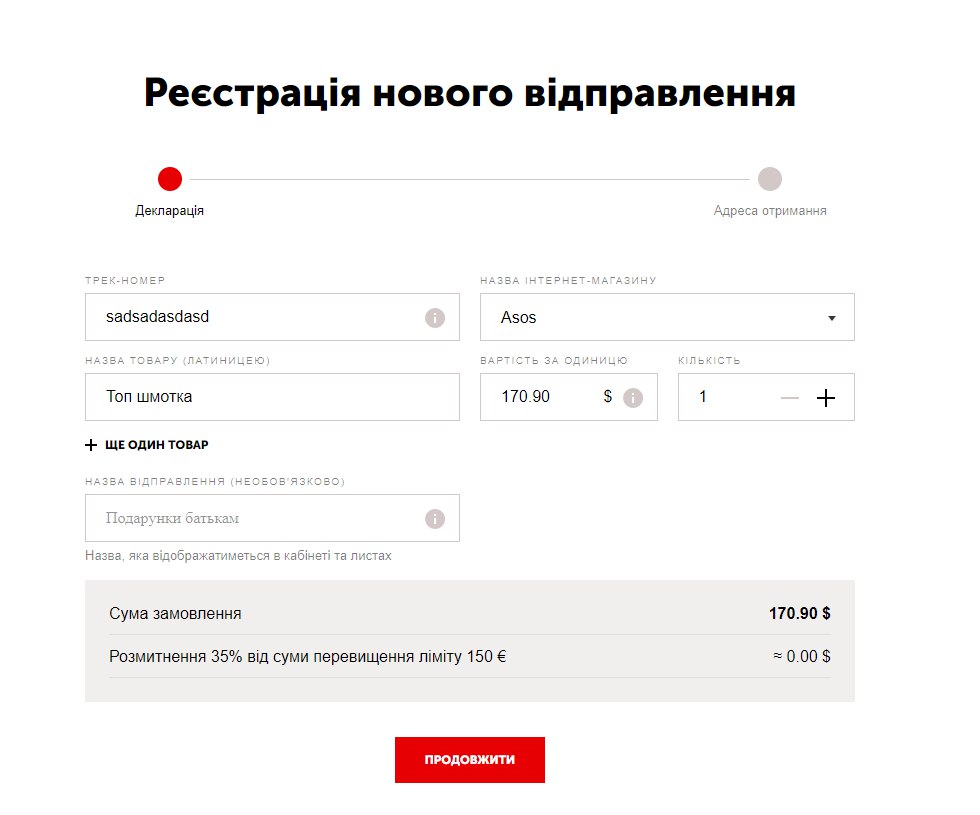Expand the Asos store dropdown arrow
Image resolution: width=980 pixels, height=815 pixels.
831,318
